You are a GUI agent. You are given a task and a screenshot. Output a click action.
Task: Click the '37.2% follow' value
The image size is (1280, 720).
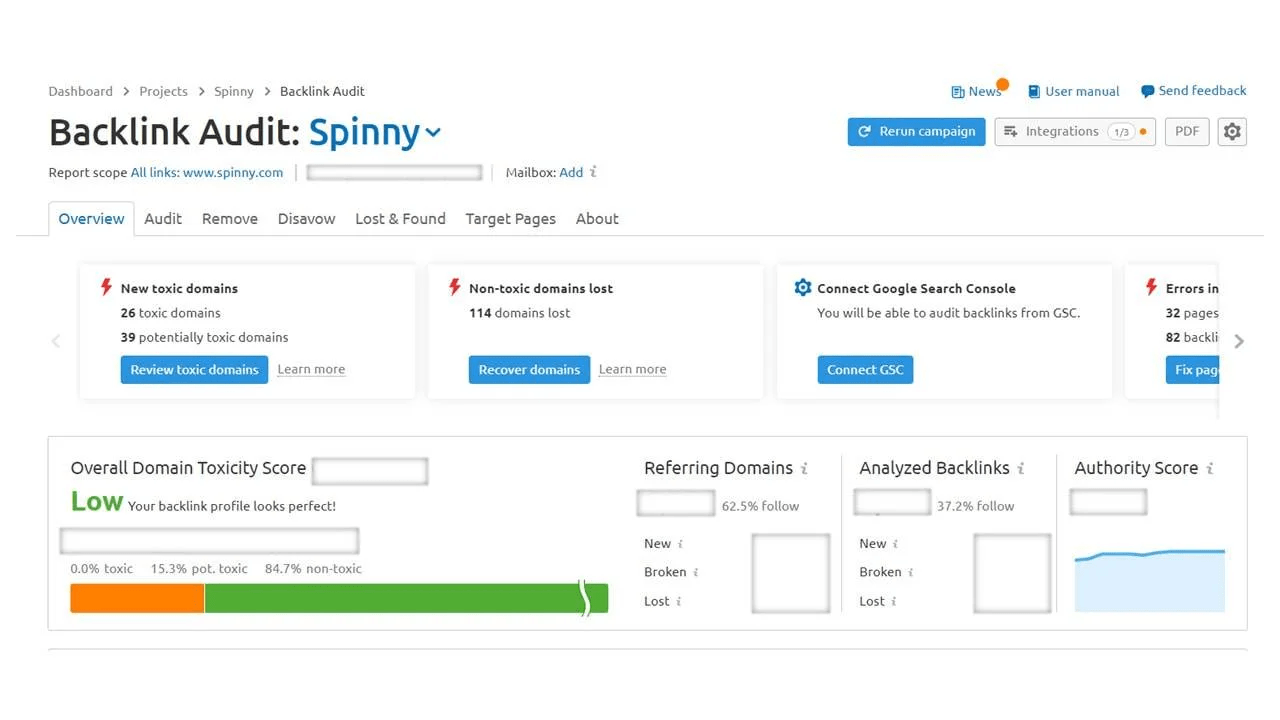pos(975,506)
